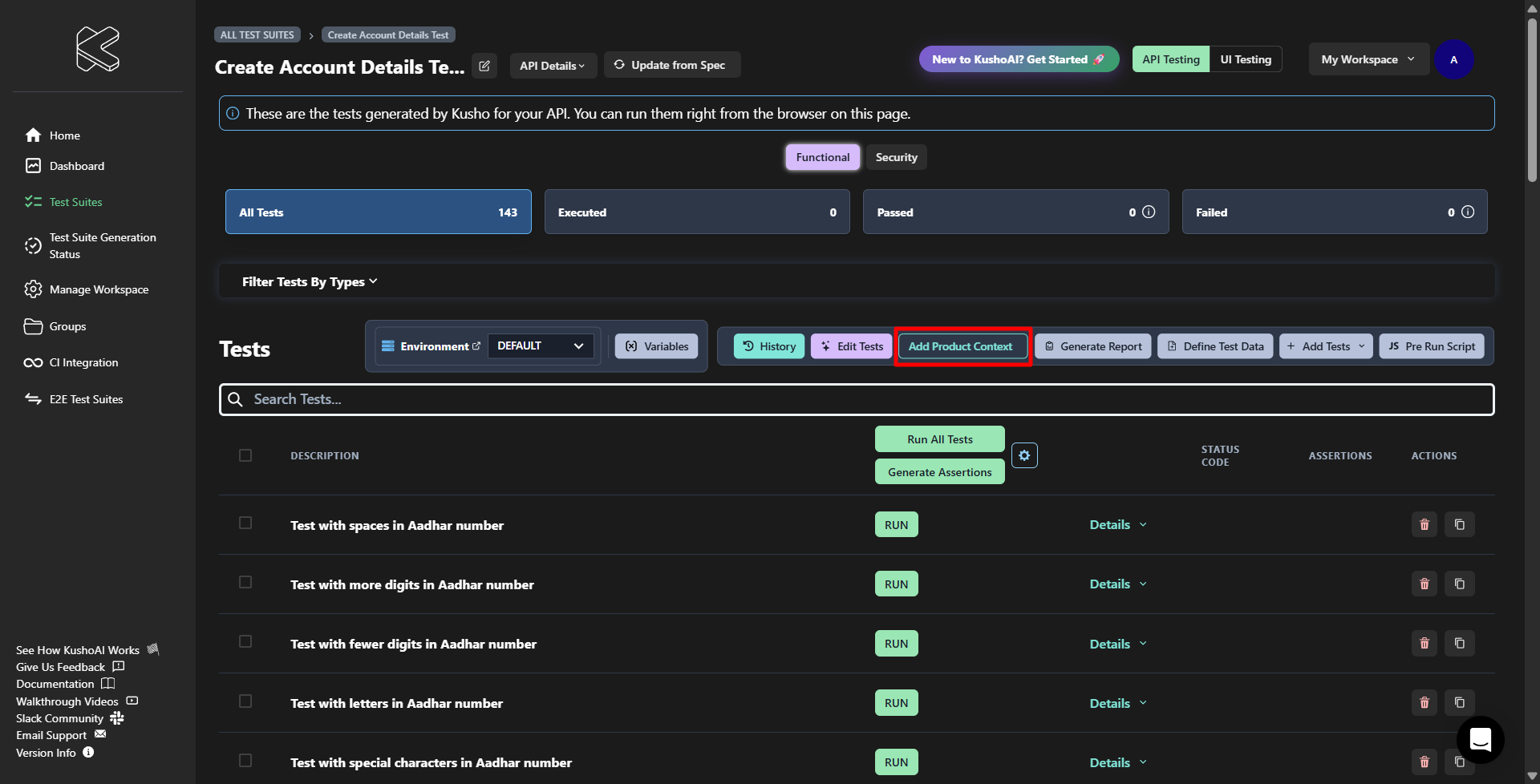
Task: Delete the 'spaces in Aadhar number' test
Action: click(1424, 524)
